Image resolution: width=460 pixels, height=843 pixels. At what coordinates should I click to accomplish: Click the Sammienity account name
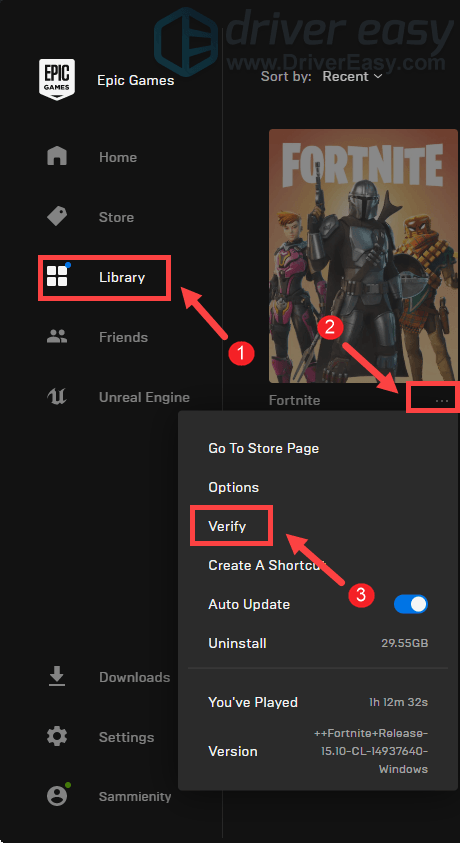coord(135,796)
